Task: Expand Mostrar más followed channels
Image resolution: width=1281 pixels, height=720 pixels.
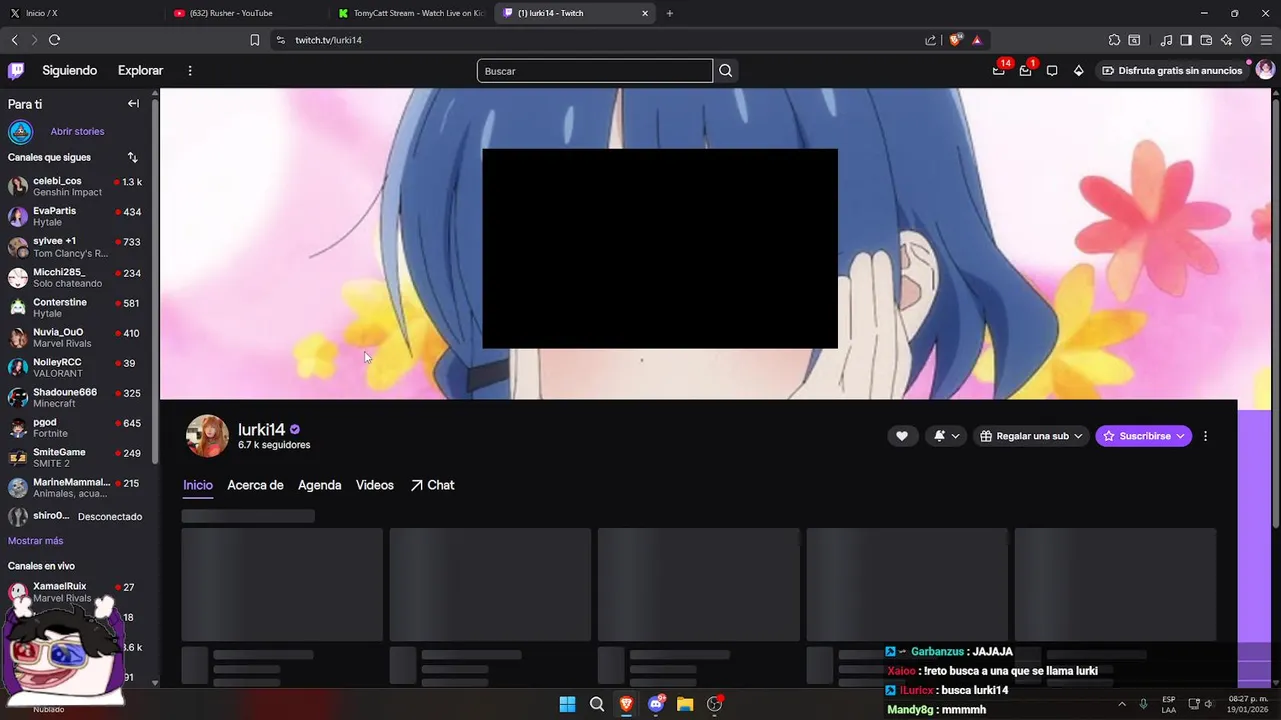Action: coord(35,541)
